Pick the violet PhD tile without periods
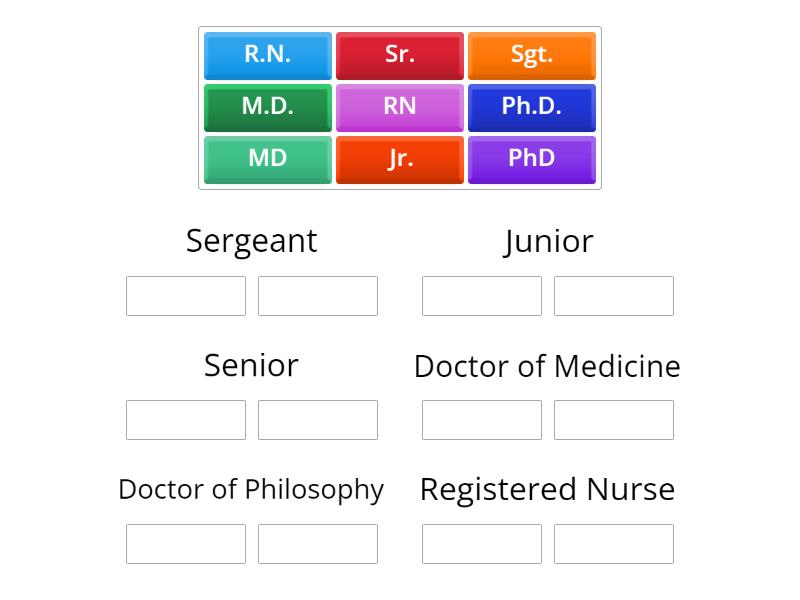800x600 pixels. pyautogui.click(x=531, y=159)
